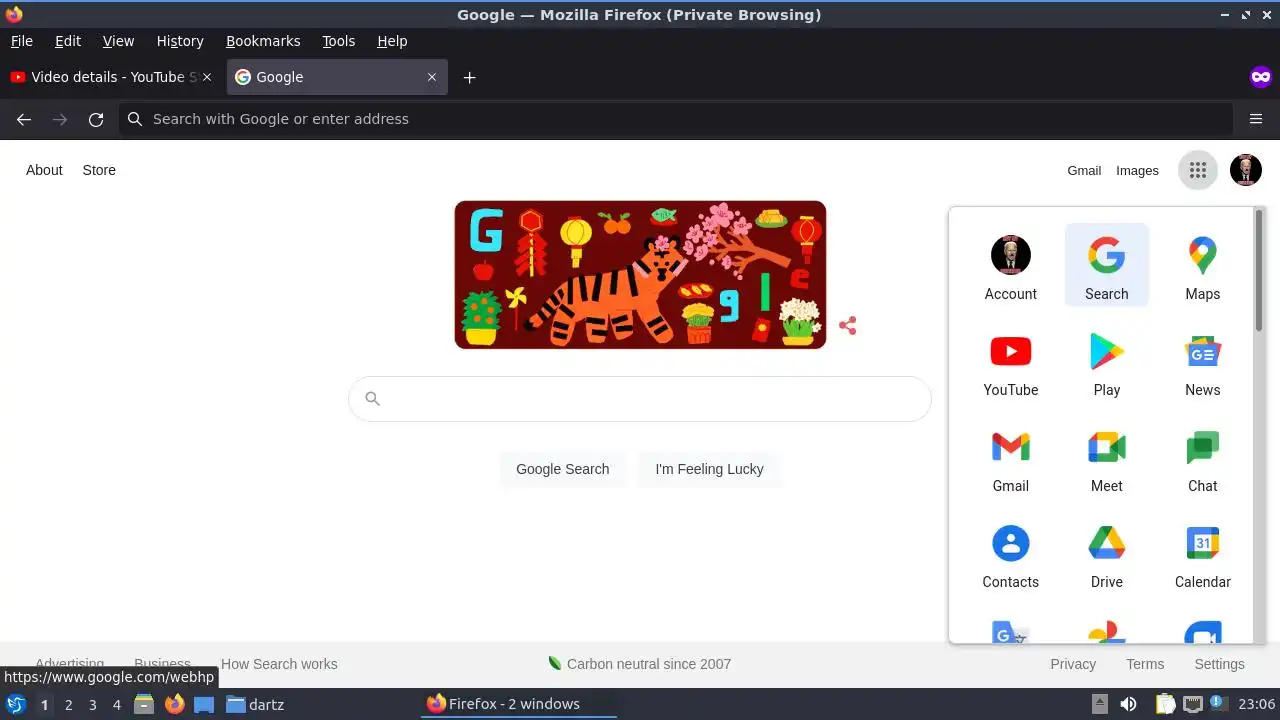Focus the Google search input field
The width and height of the screenshot is (1280, 720).
pos(640,399)
